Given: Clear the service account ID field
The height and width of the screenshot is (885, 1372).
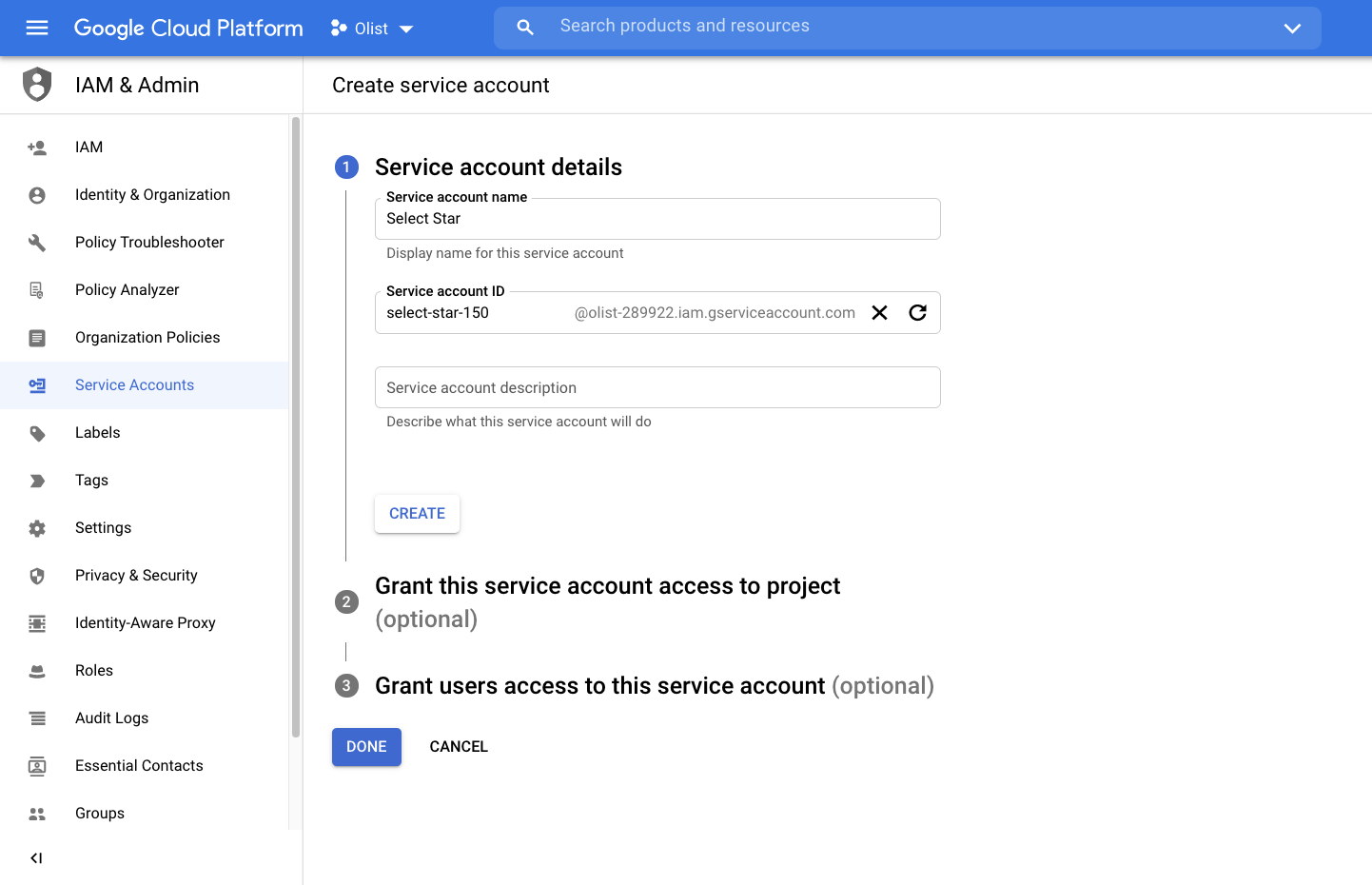Looking at the screenshot, I should point(880,313).
